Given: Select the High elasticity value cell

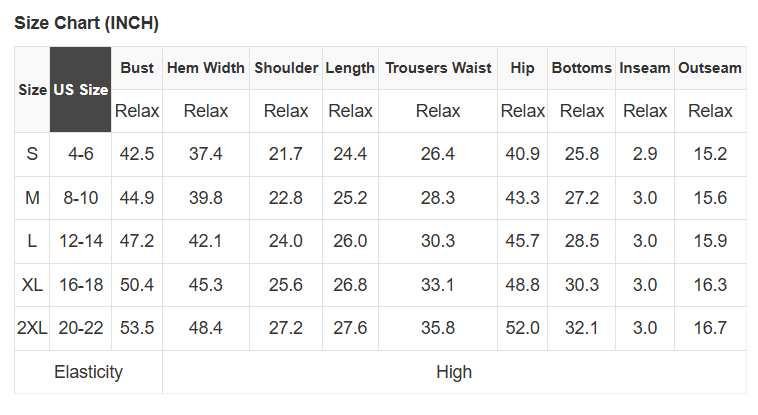Looking at the screenshot, I should [453, 372].
